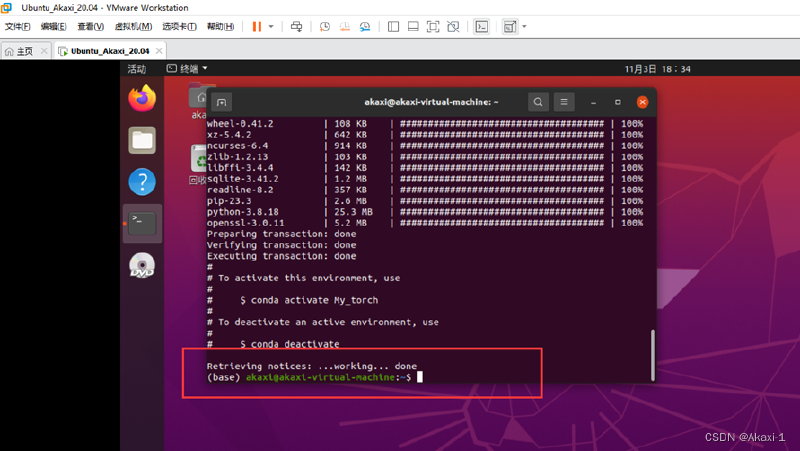Open the 虚拟机(M) menu
This screenshot has height=451, width=800.
pyautogui.click(x=133, y=27)
